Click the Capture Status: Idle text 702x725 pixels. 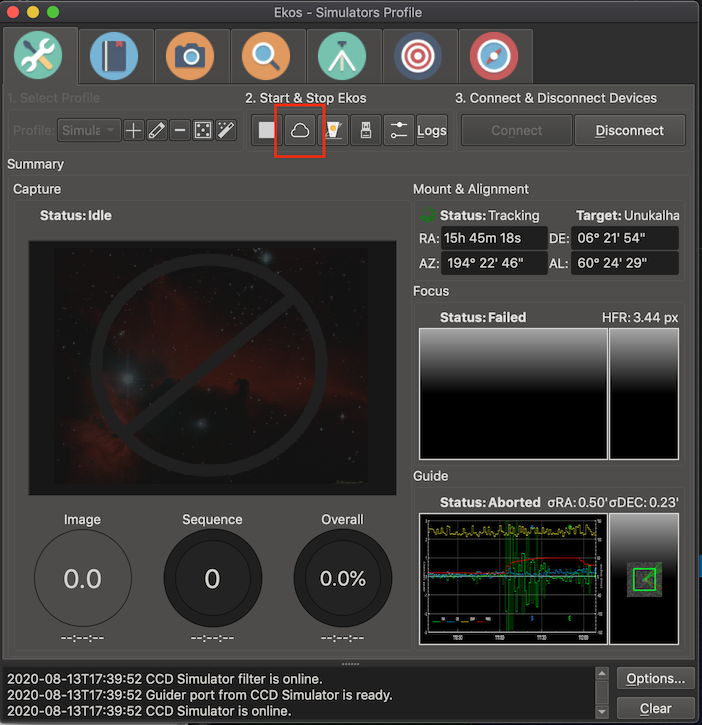76,215
